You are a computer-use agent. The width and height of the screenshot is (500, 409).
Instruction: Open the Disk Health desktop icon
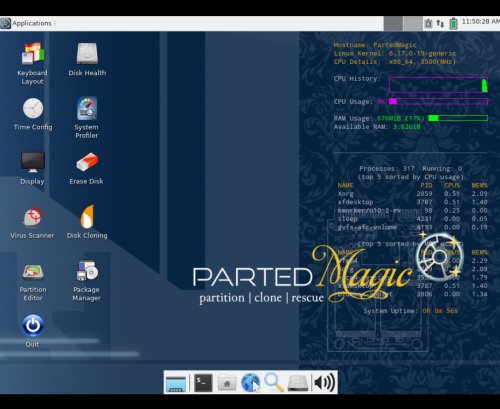[x=87, y=53]
